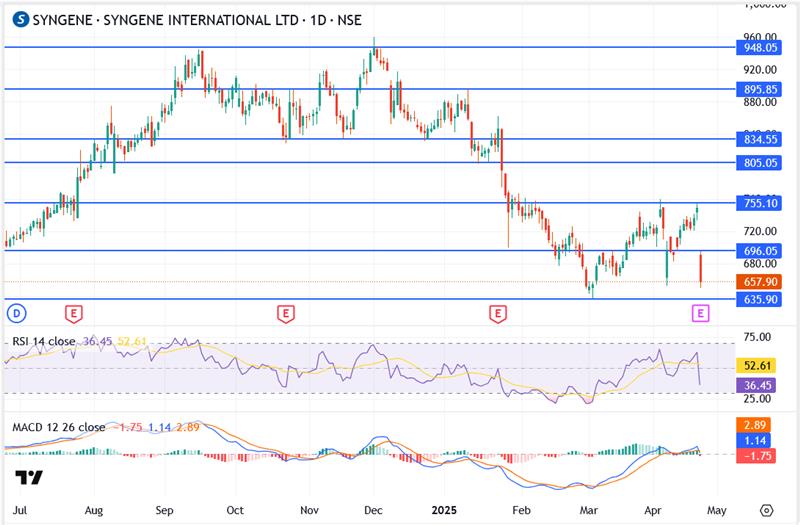The image size is (800, 525).
Task: Select the 948.05 horizontal line price label
Action: pos(756,47)
